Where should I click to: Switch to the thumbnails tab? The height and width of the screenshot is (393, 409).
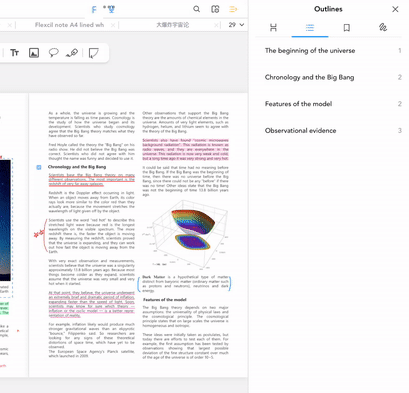coord(273,27)
